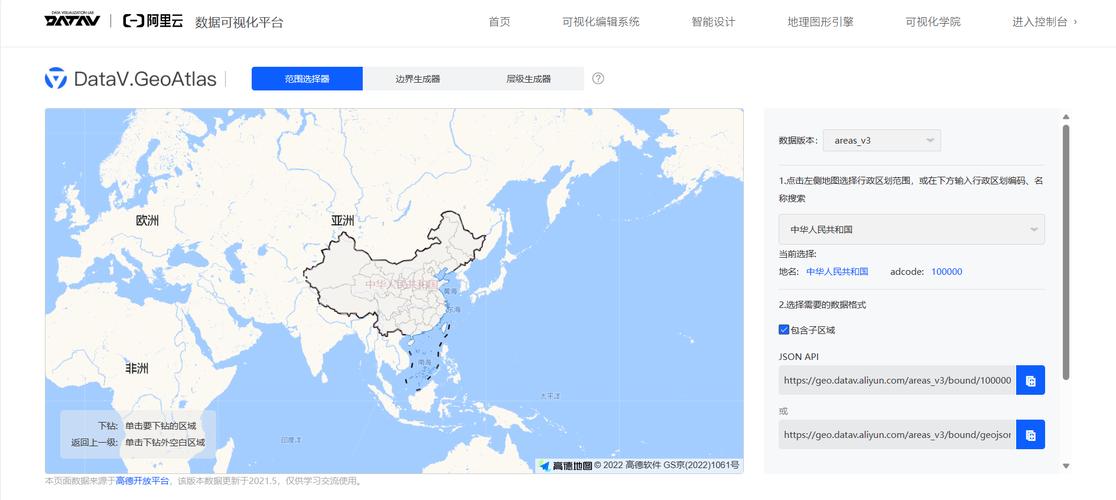Go to 首页 in the top navigation
This screenshot has height=500, width=1116.
click(x=500, y=22)
